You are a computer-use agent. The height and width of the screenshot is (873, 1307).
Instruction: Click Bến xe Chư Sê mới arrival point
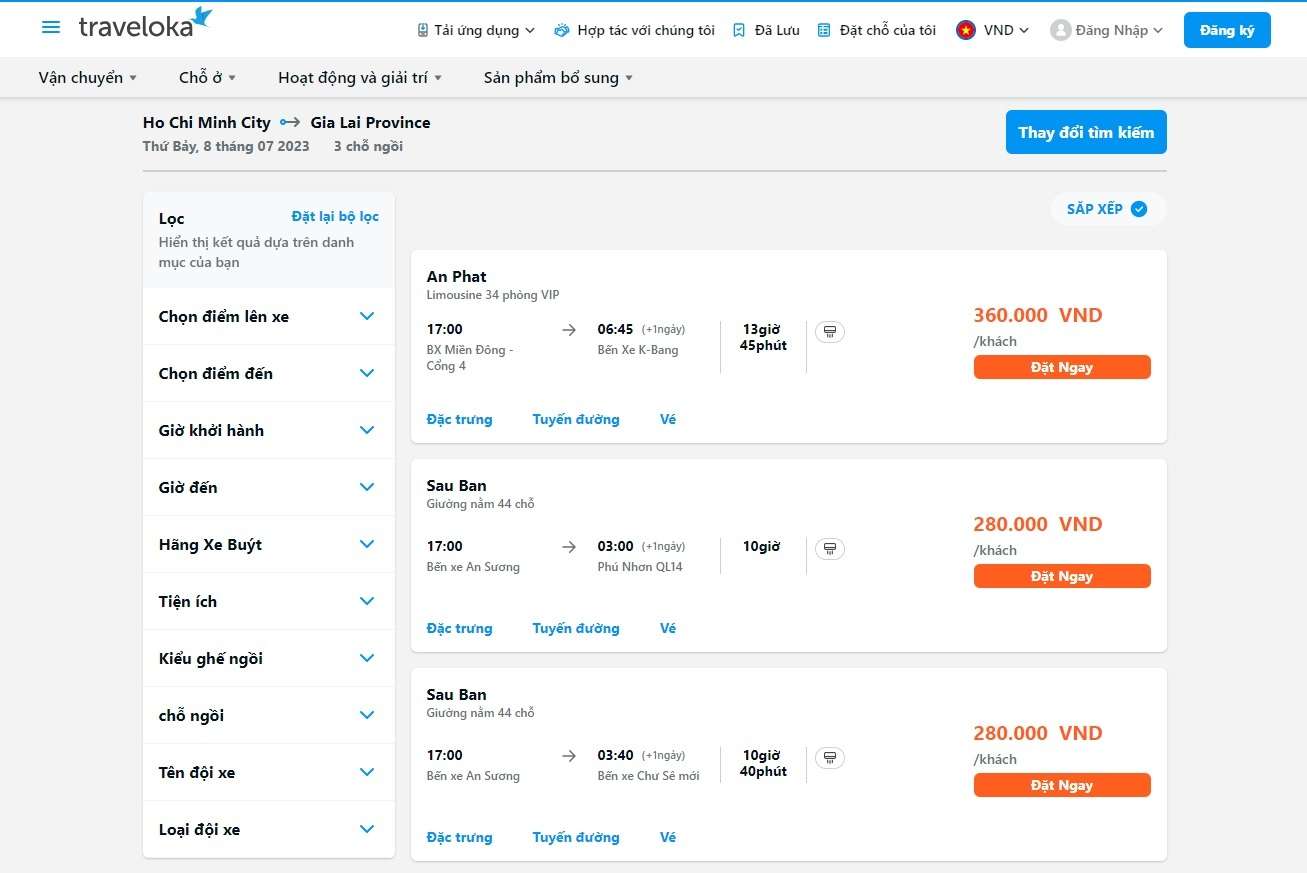pyautogui.click(x=648, y=775)
